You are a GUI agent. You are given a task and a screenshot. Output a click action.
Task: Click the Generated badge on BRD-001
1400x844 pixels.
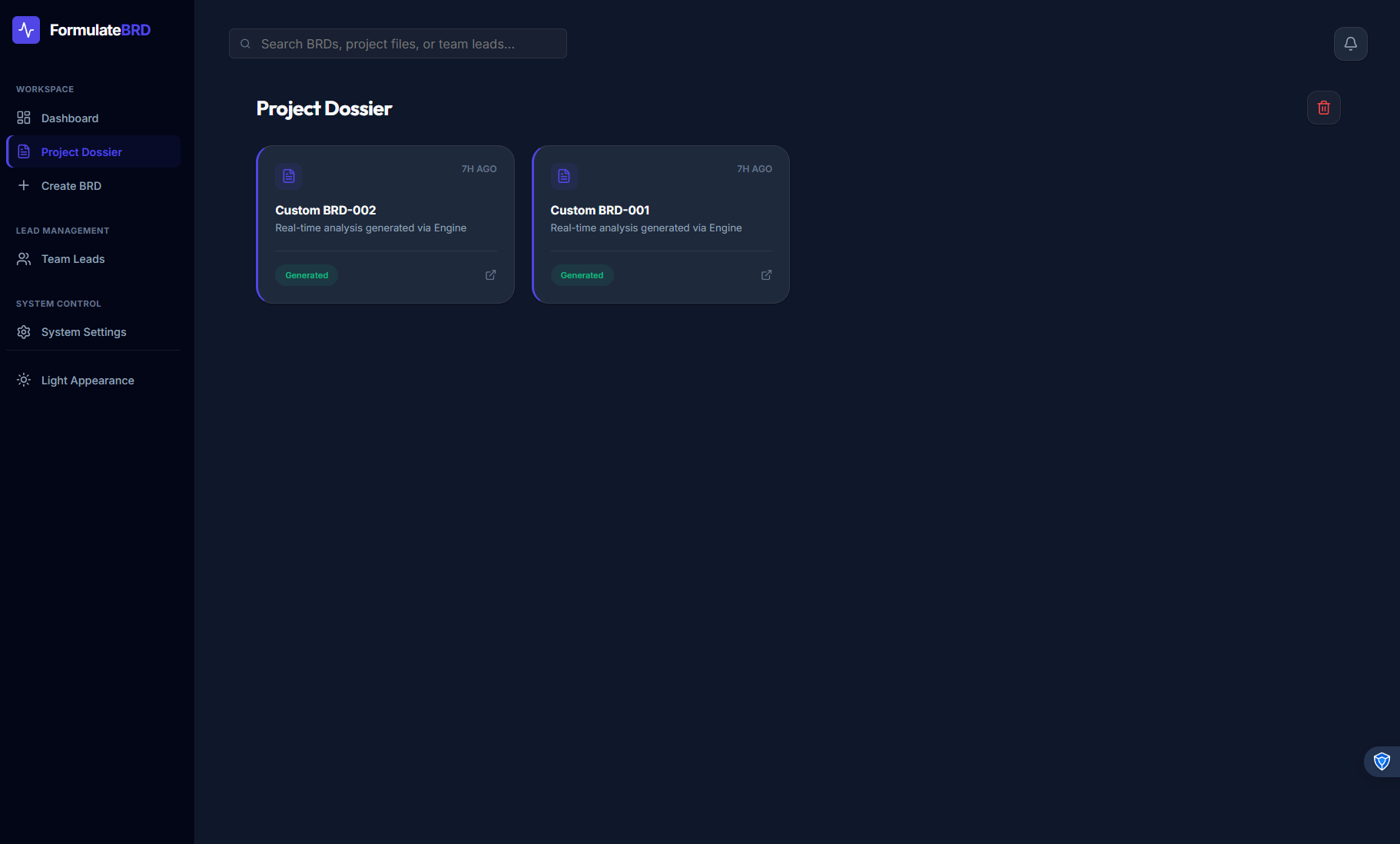click(582, 275)
